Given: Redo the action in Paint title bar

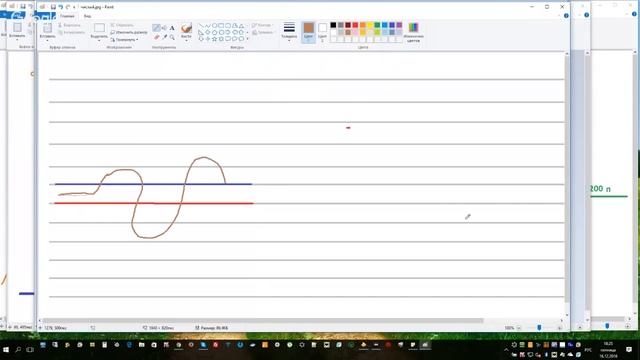Looking at the screenshot, I should (x=67, y=7).
